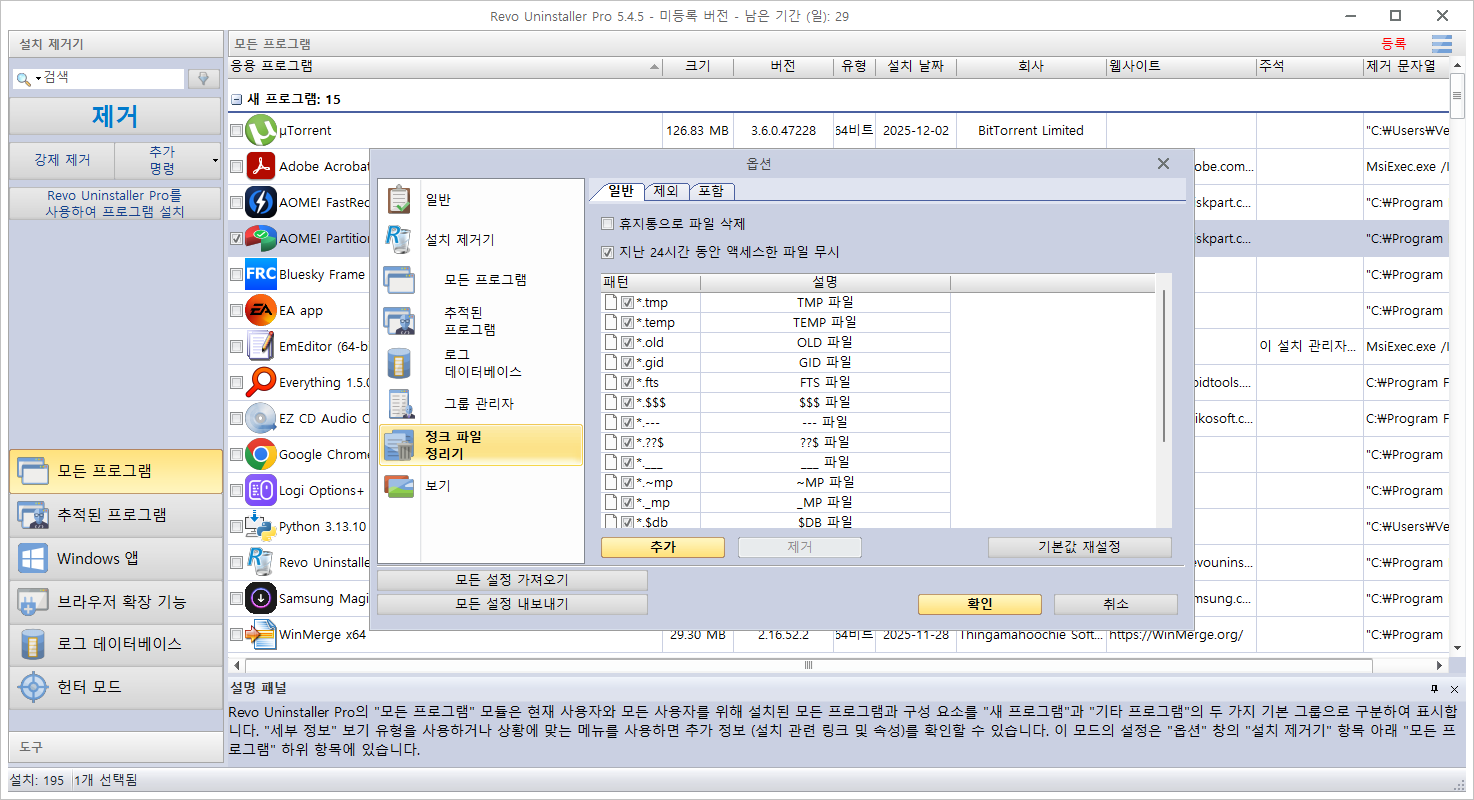Open 그룹 관리자 settings in options dialog
1474x800 pixels.
(479, 404)
